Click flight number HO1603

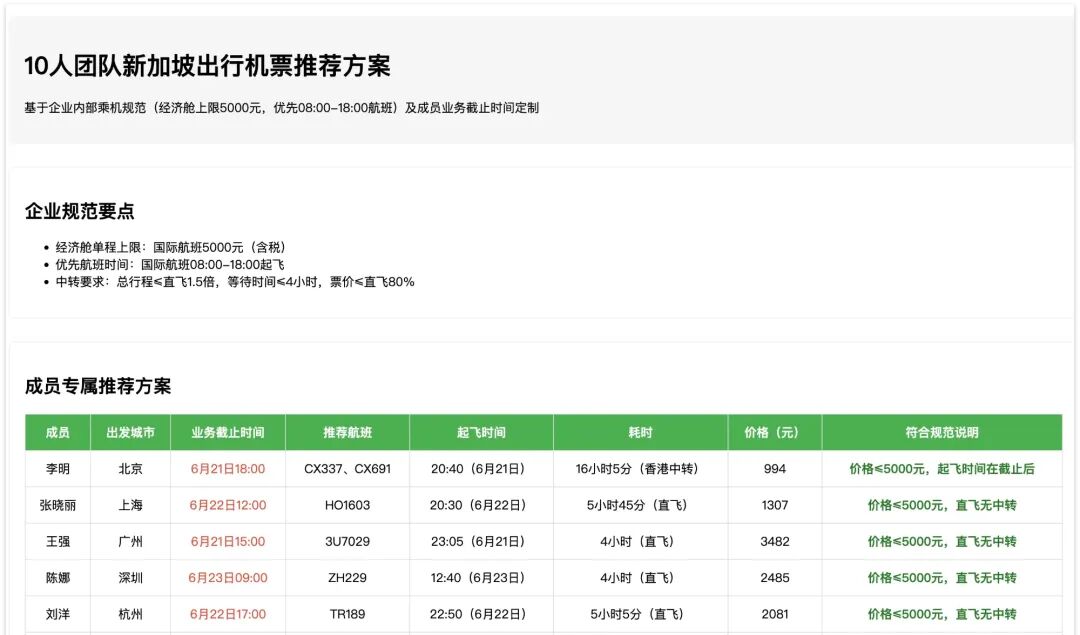347,506
